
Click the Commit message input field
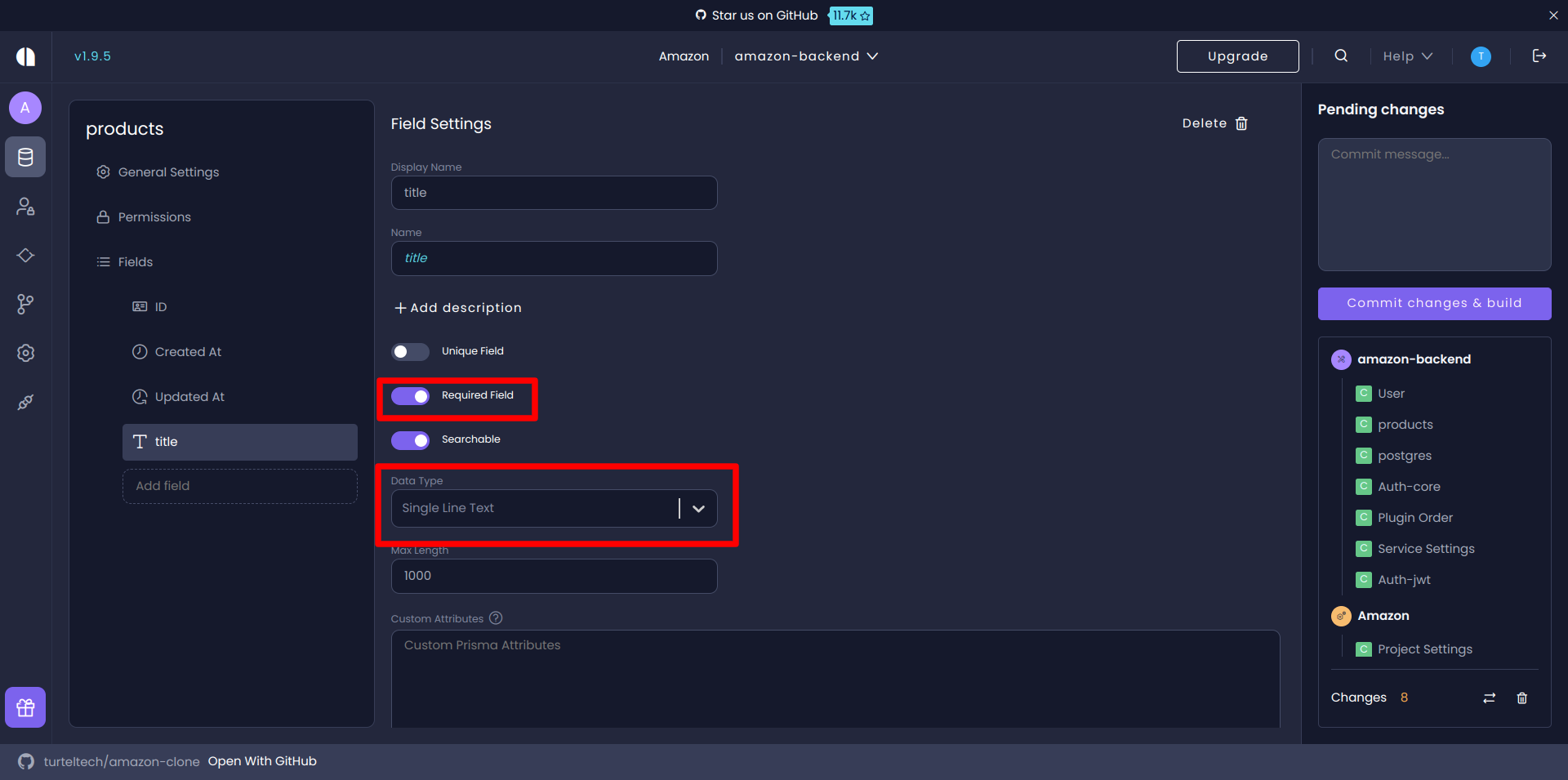coord(1434,204)
